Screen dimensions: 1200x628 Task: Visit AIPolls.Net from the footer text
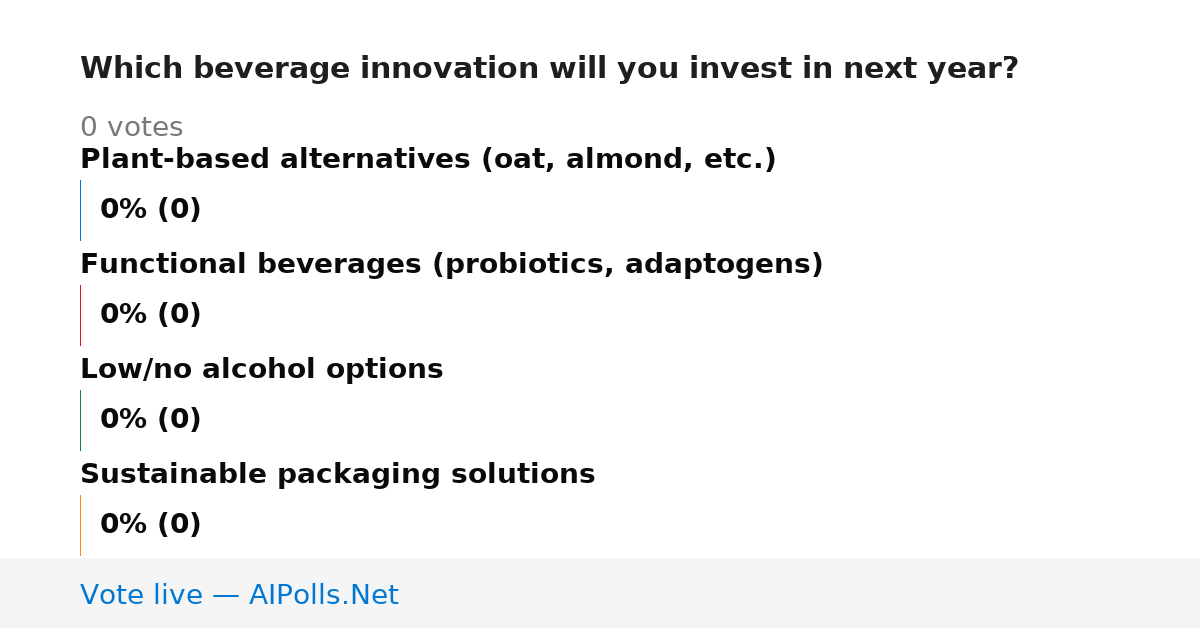(x=323, y=596)
